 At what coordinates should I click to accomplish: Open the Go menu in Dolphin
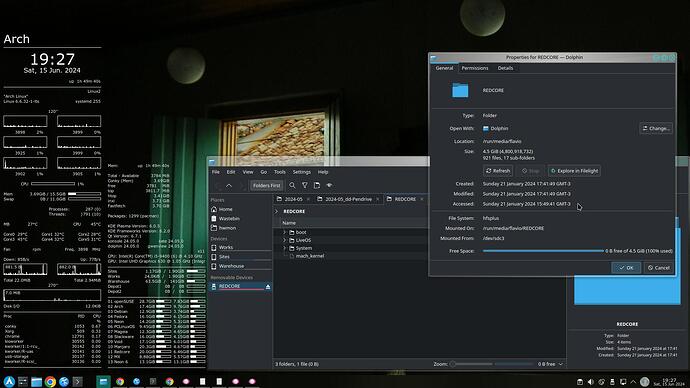[264, 172]
